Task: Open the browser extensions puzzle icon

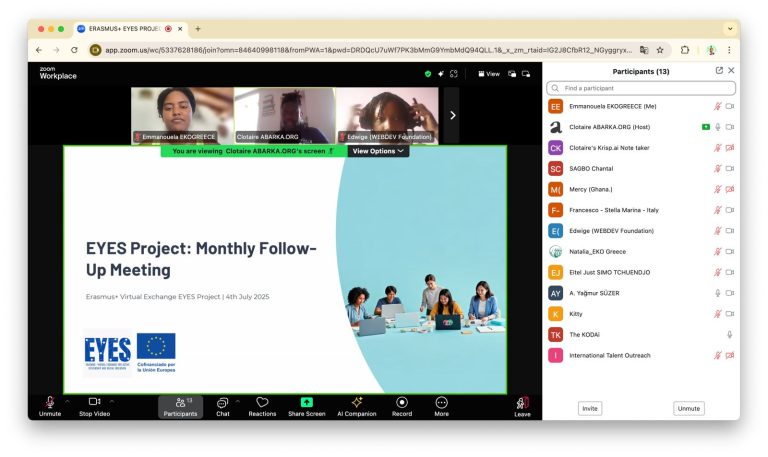Action: 685,50
